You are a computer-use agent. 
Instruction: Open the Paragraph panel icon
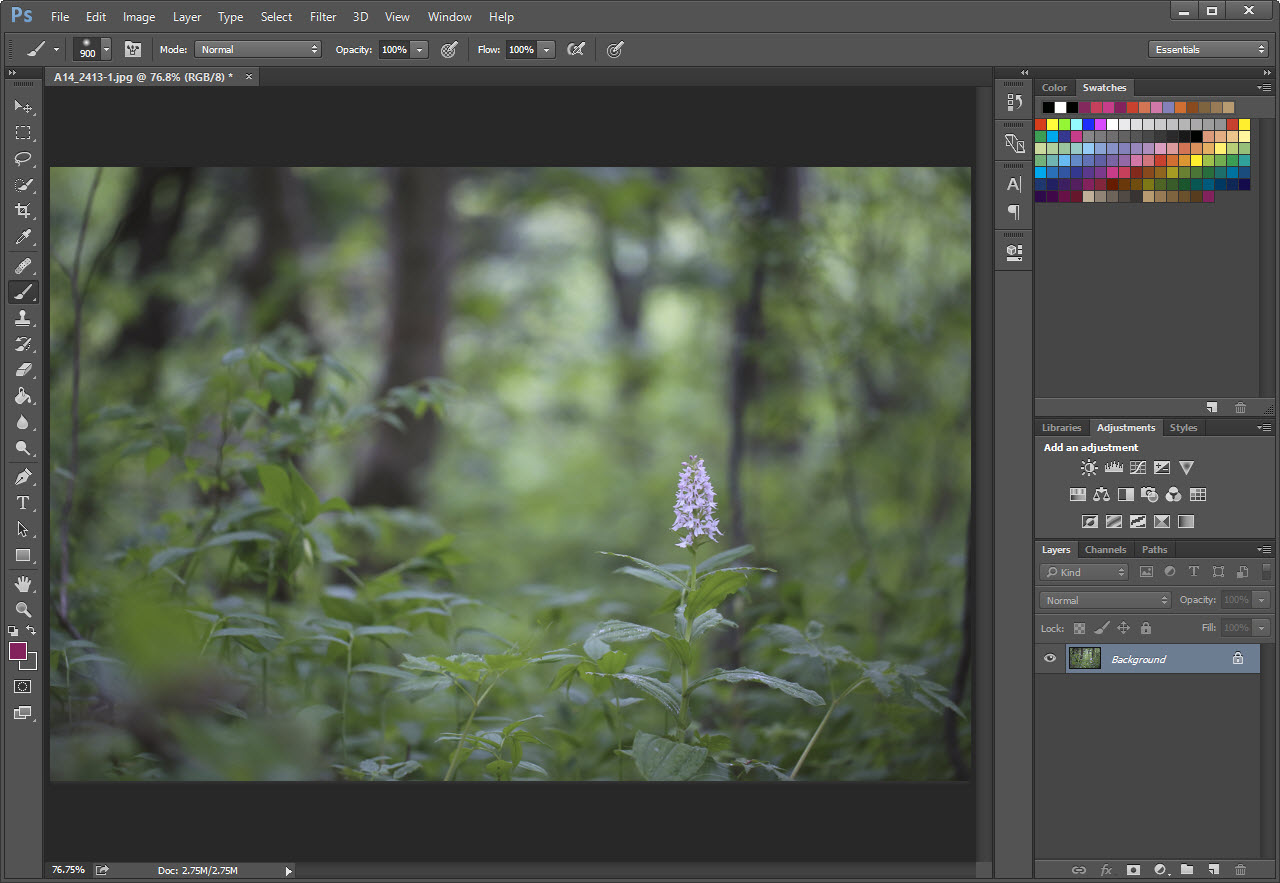point(1014,212)
